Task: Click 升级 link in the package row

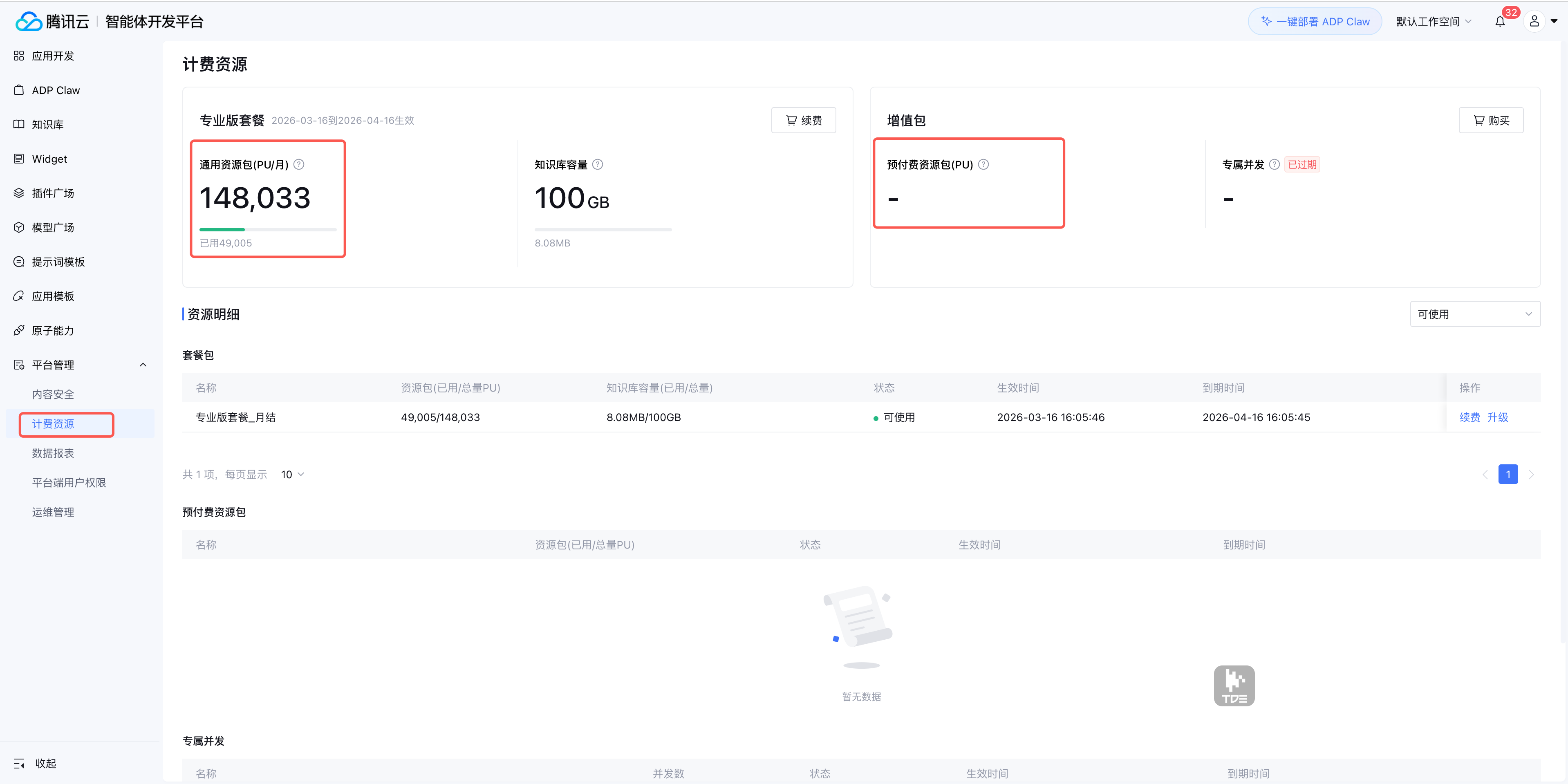Action: (1497, 417)
